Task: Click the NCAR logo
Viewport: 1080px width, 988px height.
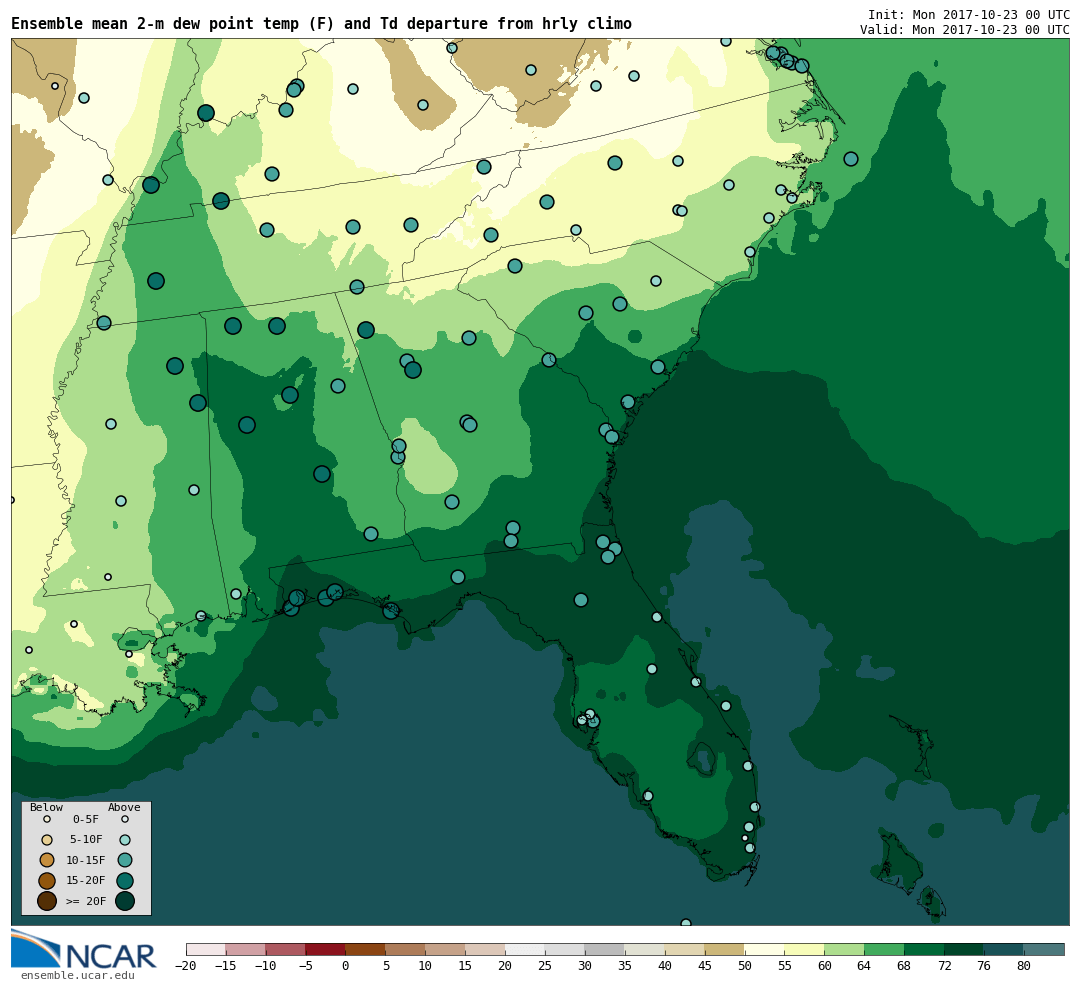Action: tap(84, 951)
